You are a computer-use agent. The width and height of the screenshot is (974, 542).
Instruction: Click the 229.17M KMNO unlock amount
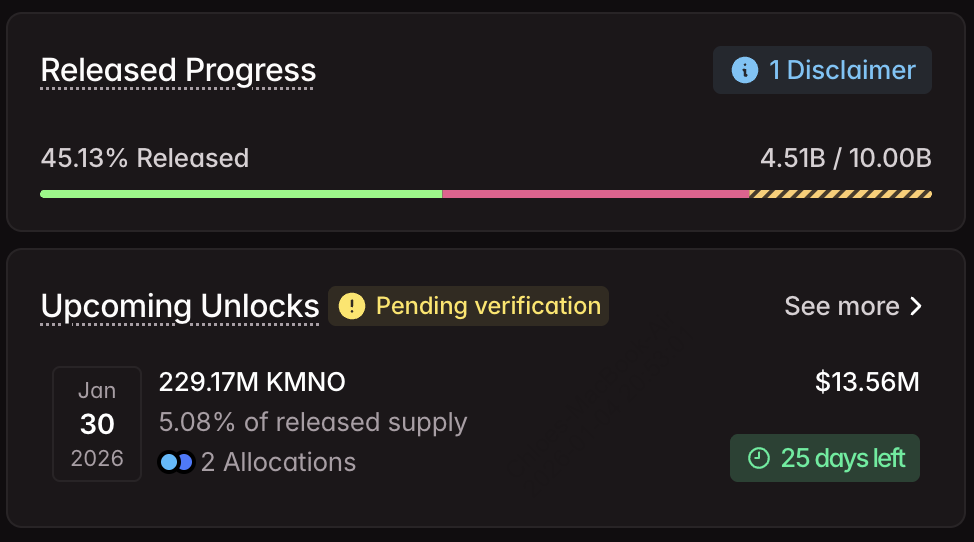(252, 382)
